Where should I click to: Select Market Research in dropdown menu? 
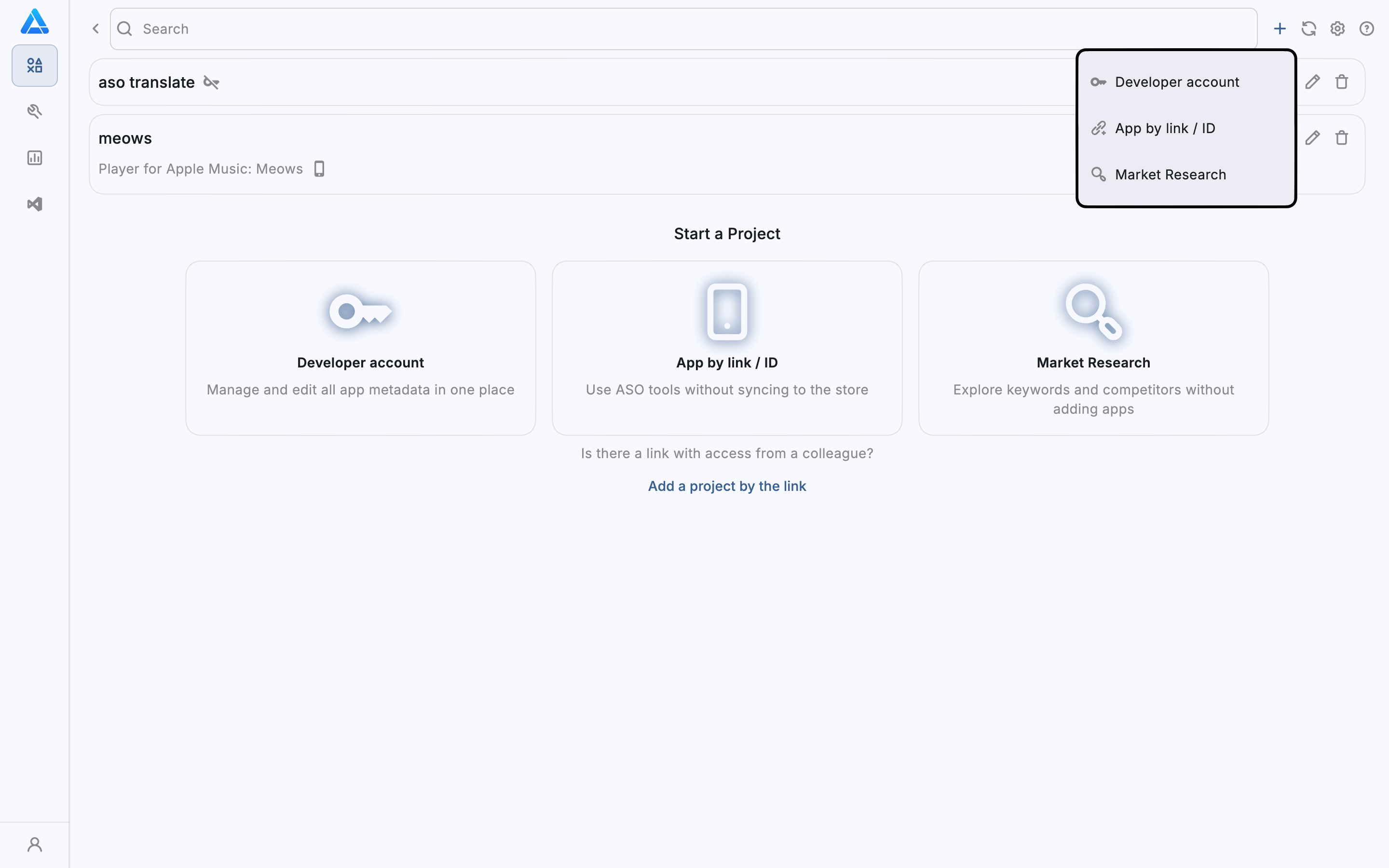1170,175
